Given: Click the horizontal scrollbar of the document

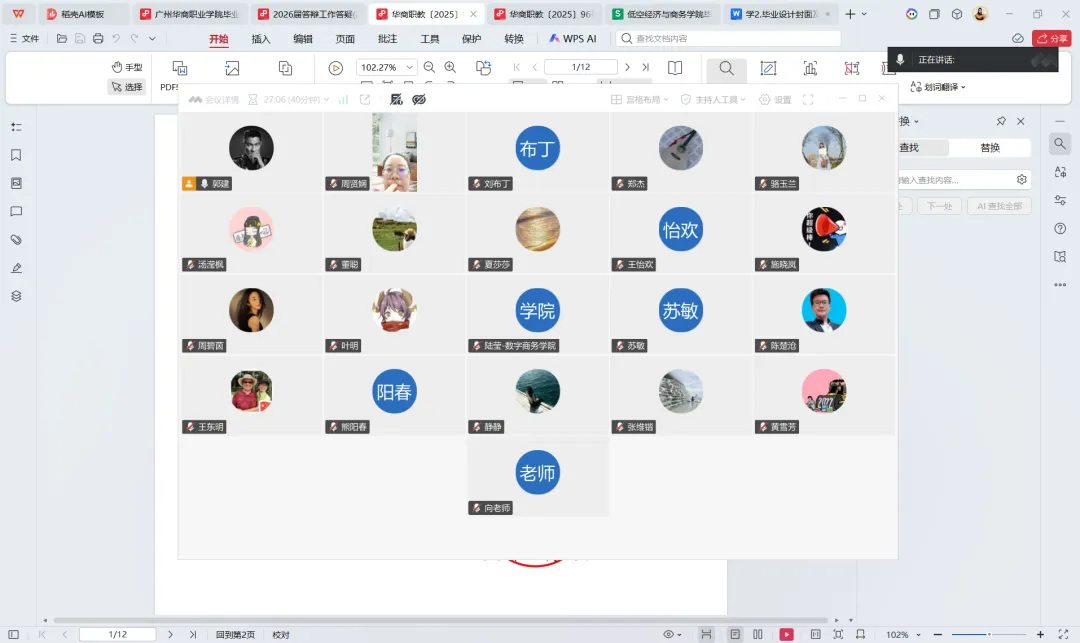Looking at the screenshot, I should point(441,620).
